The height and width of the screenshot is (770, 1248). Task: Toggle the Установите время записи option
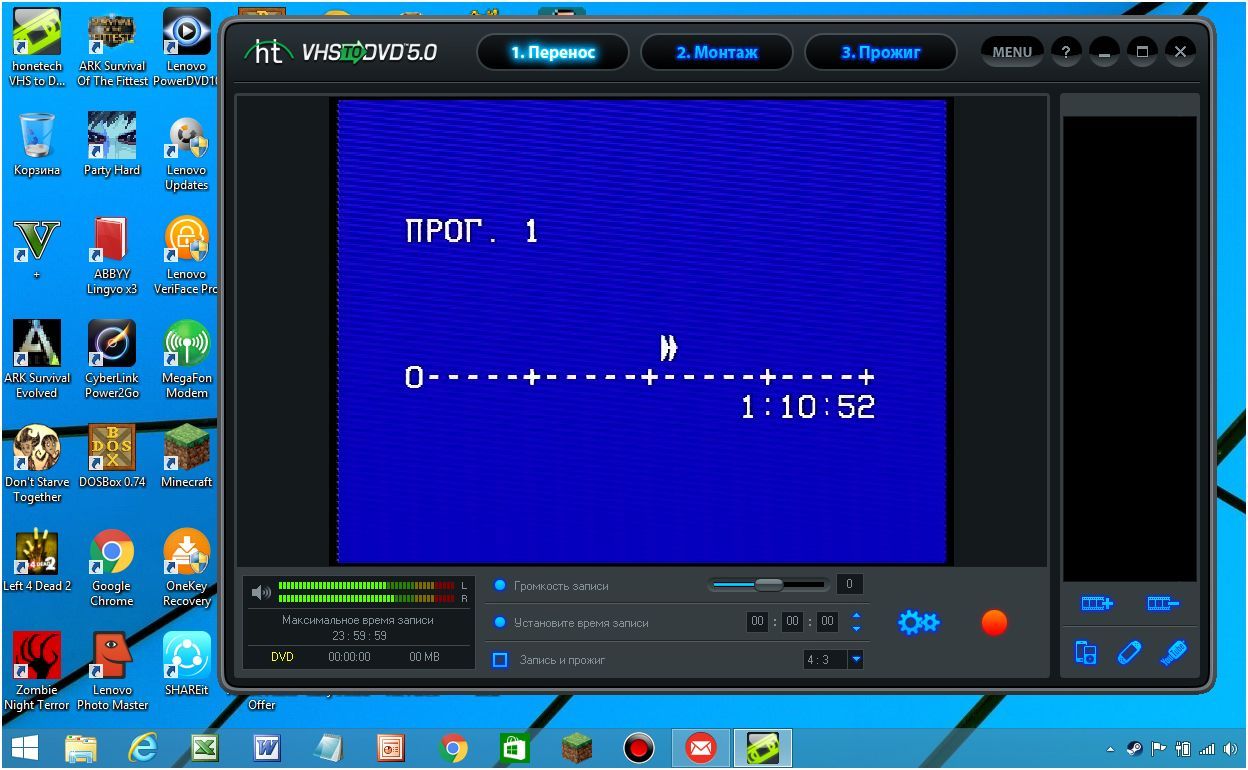(500, 622)
